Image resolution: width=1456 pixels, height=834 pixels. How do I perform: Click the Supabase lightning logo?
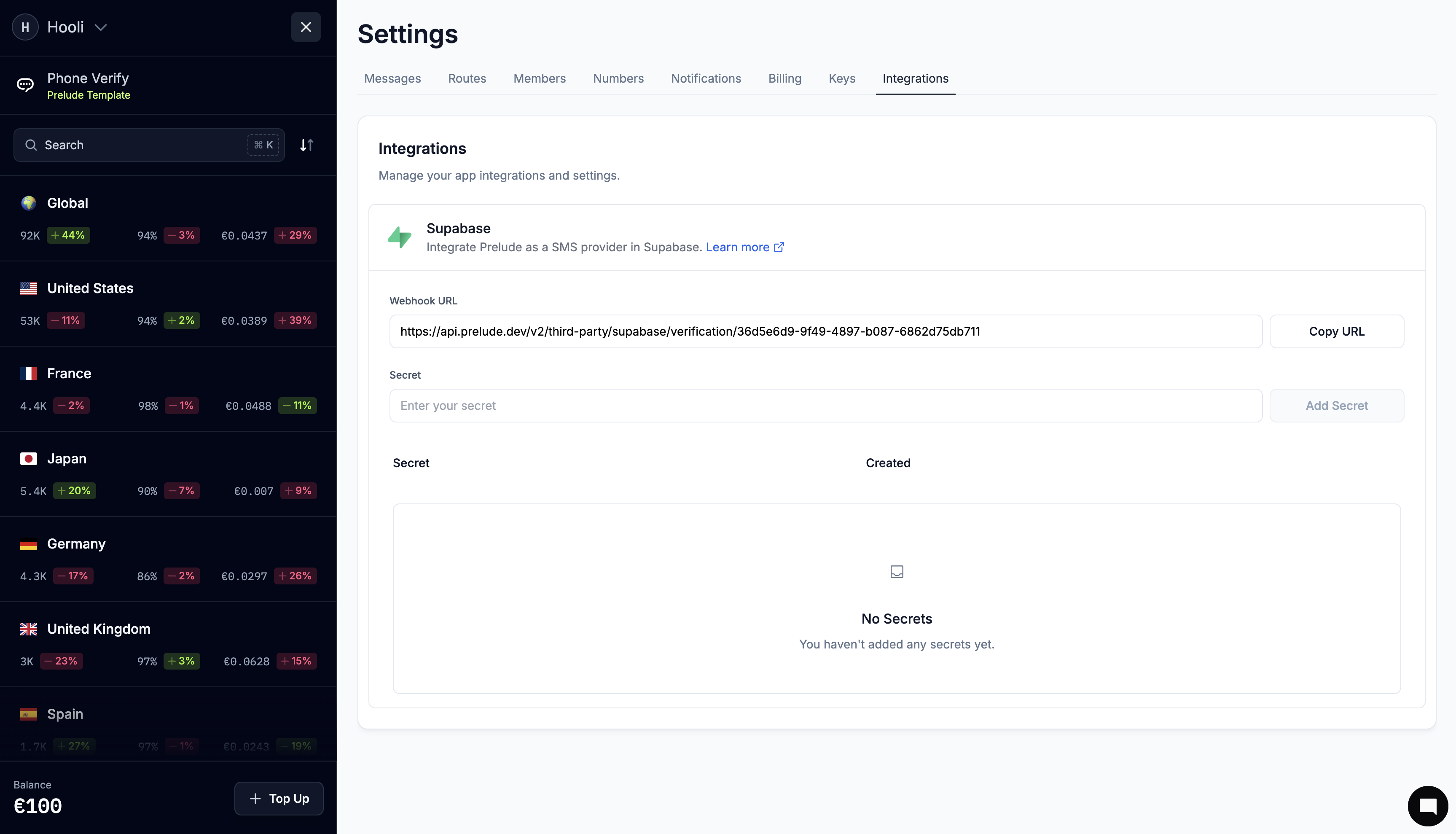(399, 237)
